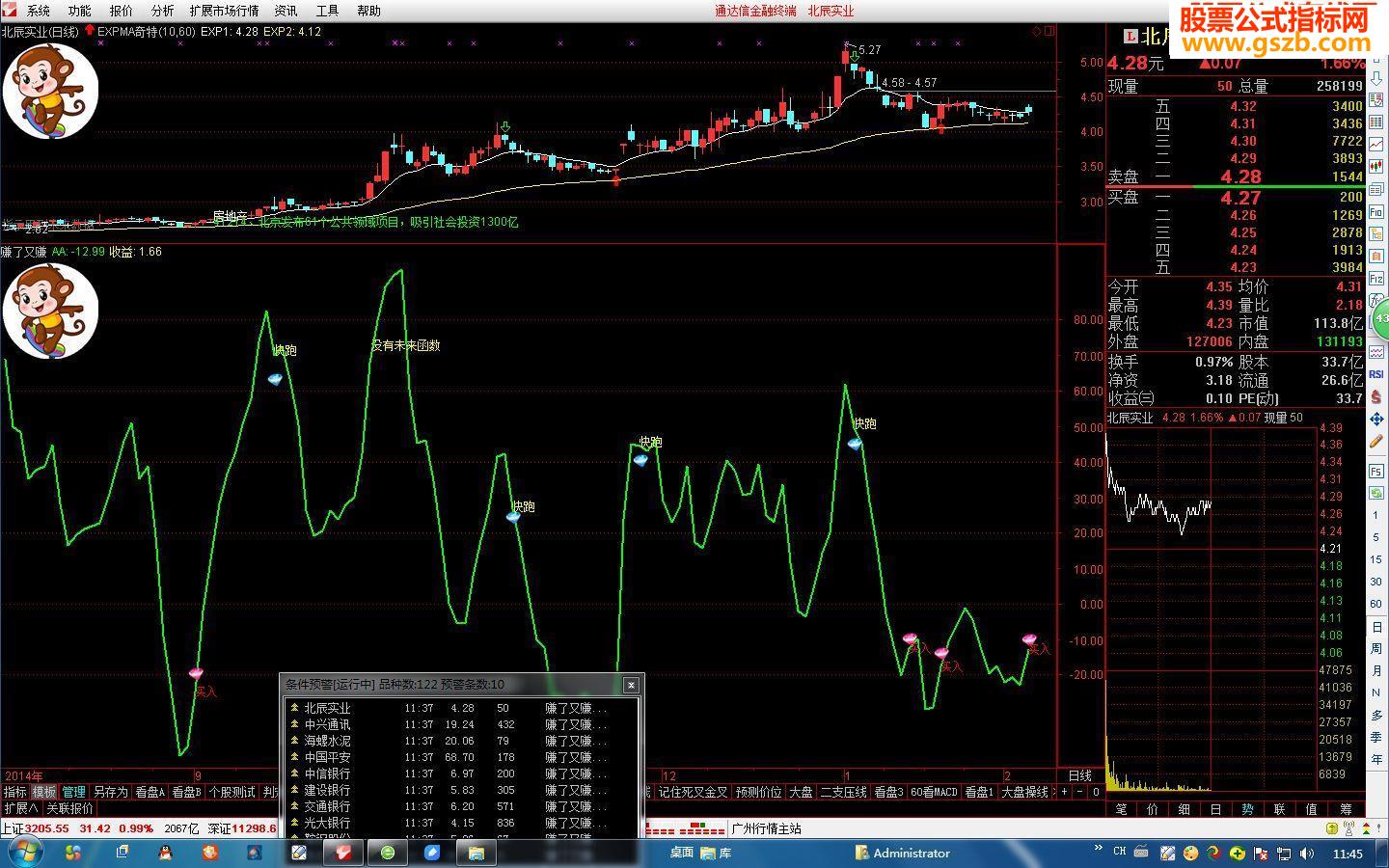Close the 条件预警 alert window
Viewport: 1389px width, 868px height.
[631, 685]
